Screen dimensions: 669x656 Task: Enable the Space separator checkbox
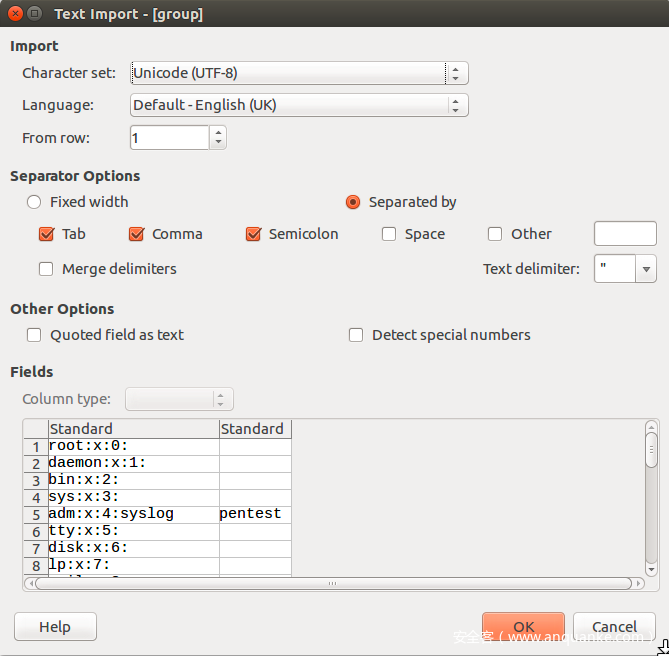[389, 234]
